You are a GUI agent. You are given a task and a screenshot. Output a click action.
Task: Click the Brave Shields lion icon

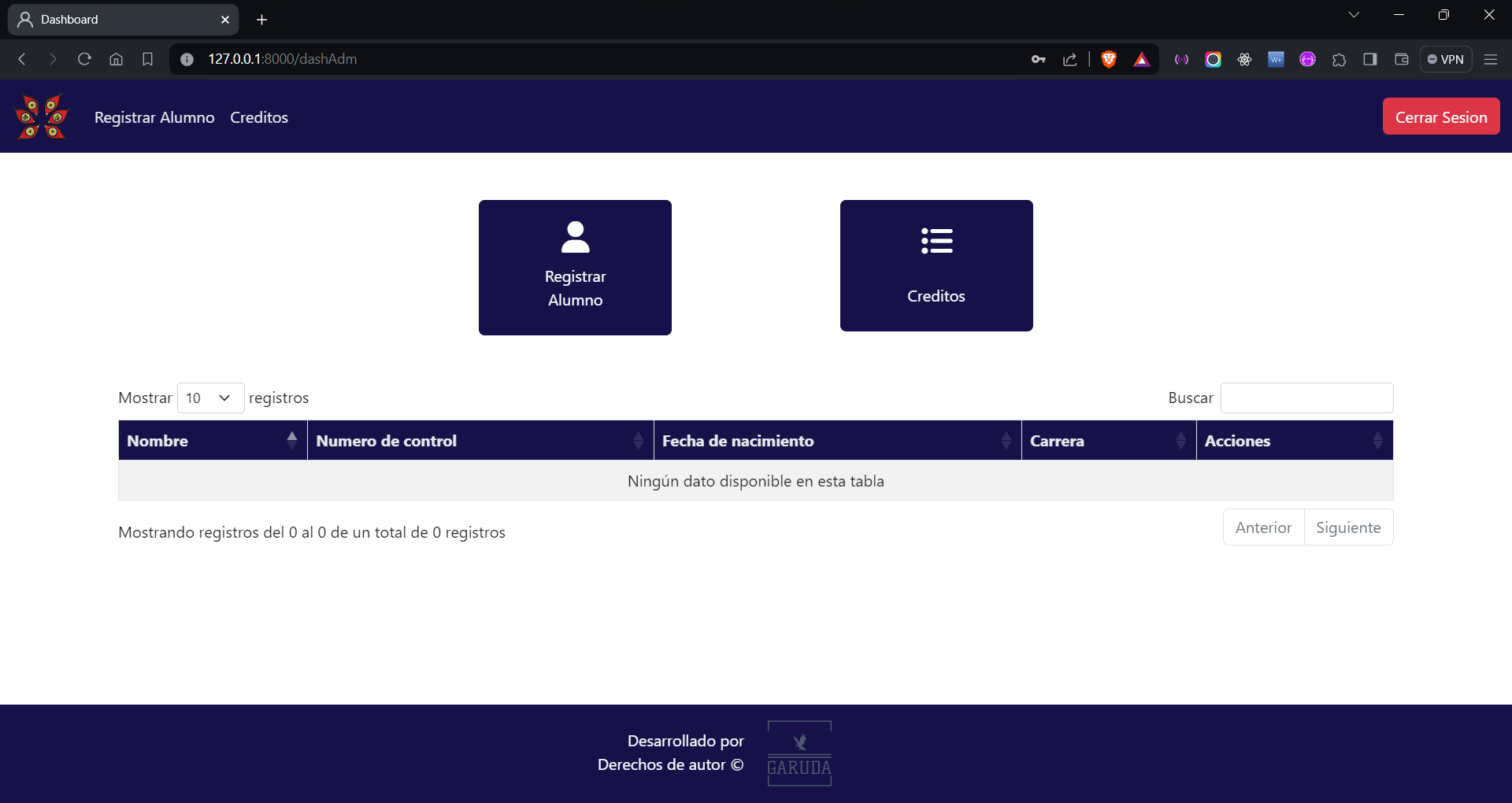click(x=1109, y=59)
